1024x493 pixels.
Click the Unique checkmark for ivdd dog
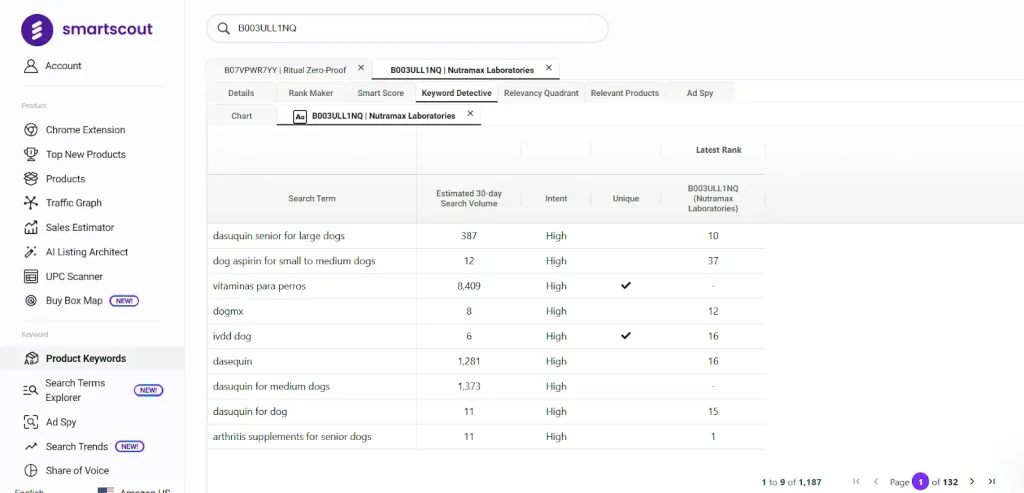pyautogui.click(x=626, y=336)
